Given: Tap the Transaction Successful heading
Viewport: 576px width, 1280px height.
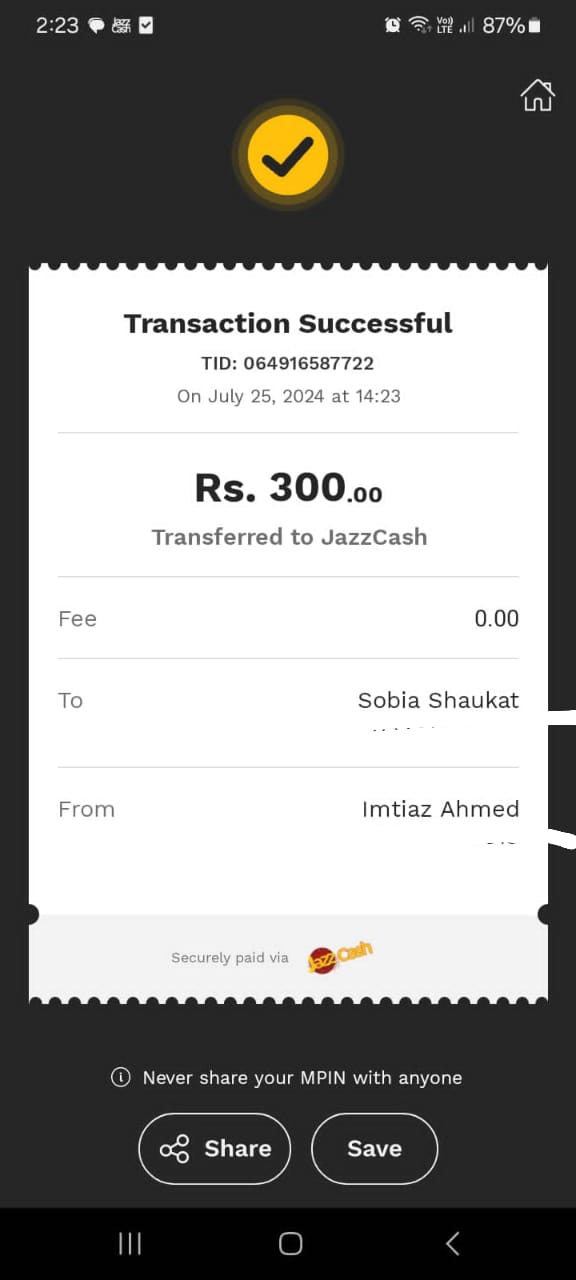Looking at the screenshot, I should coord(288,323).
